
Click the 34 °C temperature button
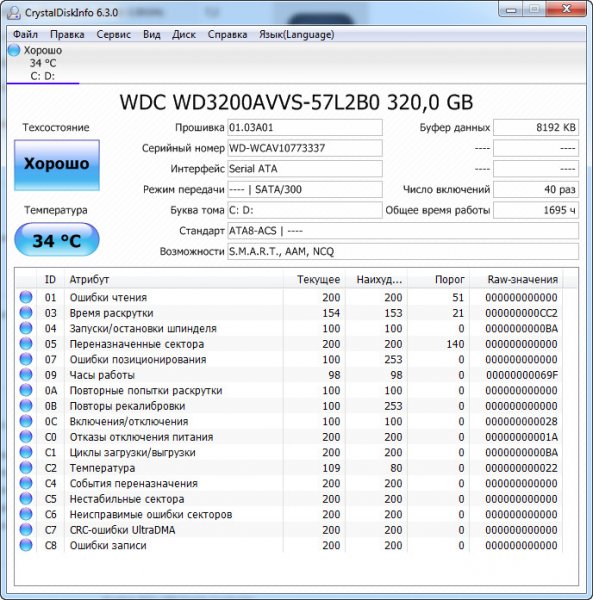tap(57, 240)
